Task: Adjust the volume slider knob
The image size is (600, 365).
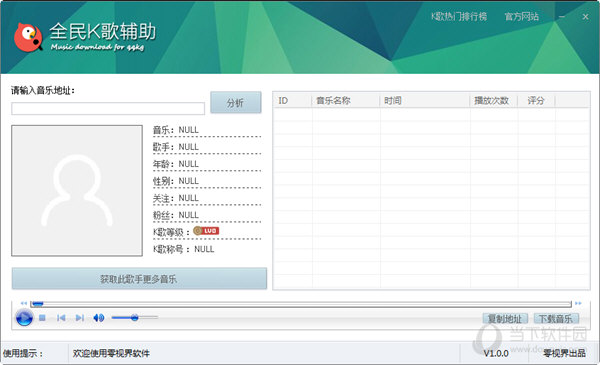Action: click(x=134, y=317)
